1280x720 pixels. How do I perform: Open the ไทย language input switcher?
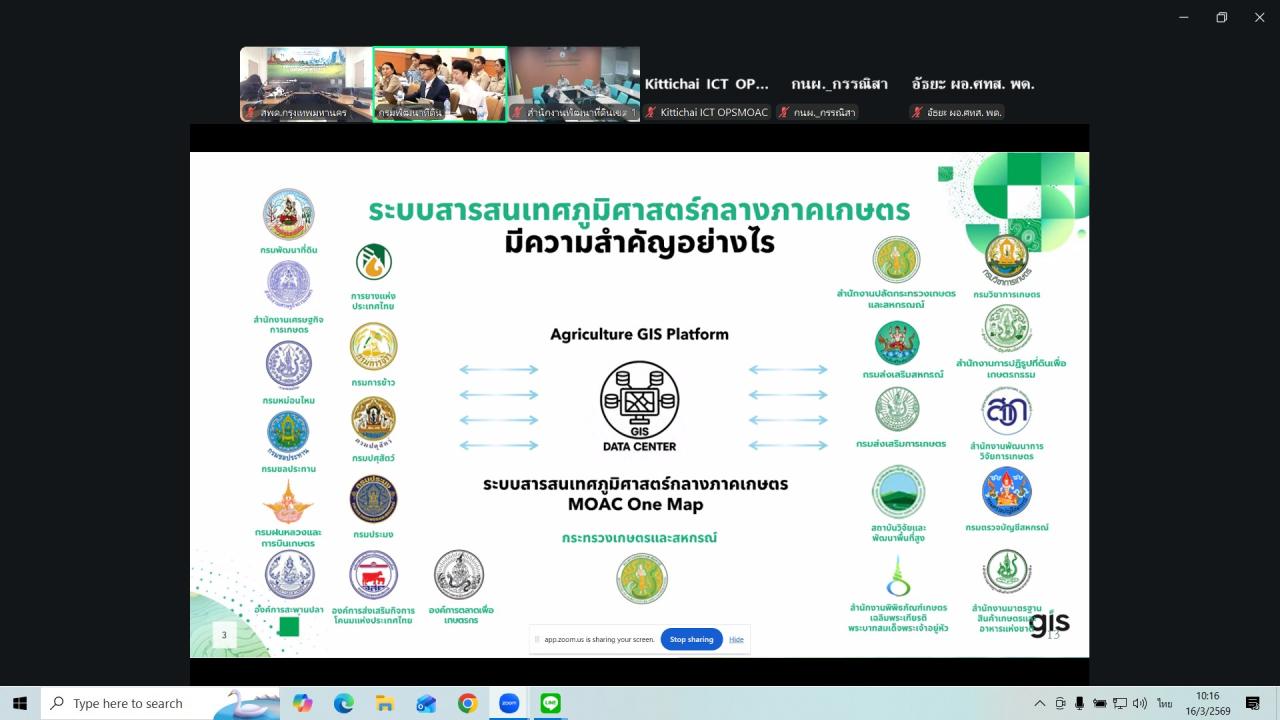(x=1164, y=703)
